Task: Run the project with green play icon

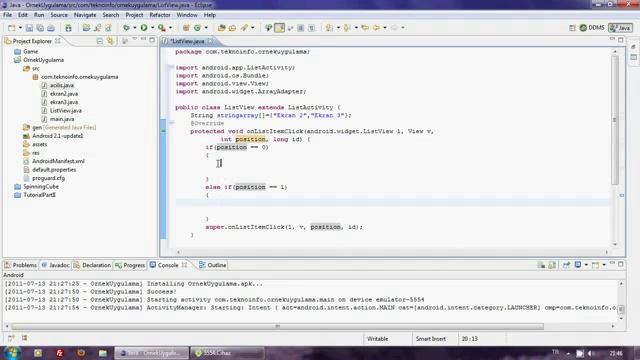Action: (144, 28)
